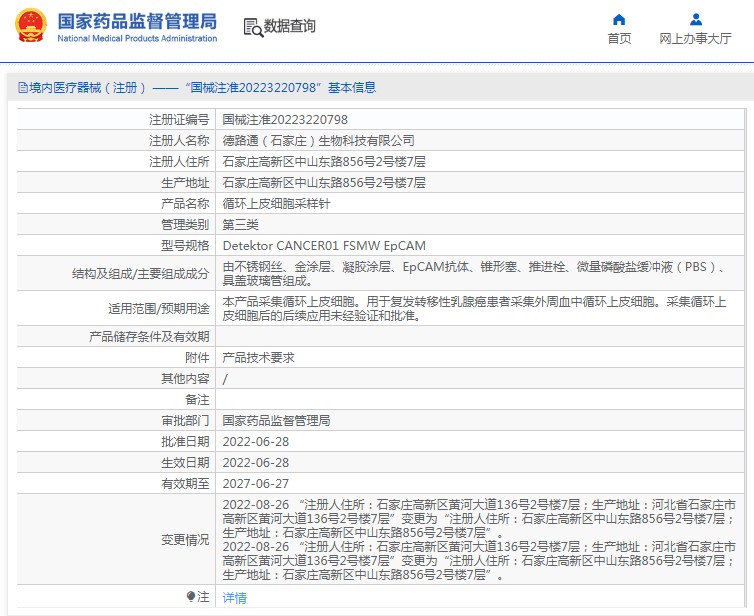Click the intended use description text

[474, 309]
